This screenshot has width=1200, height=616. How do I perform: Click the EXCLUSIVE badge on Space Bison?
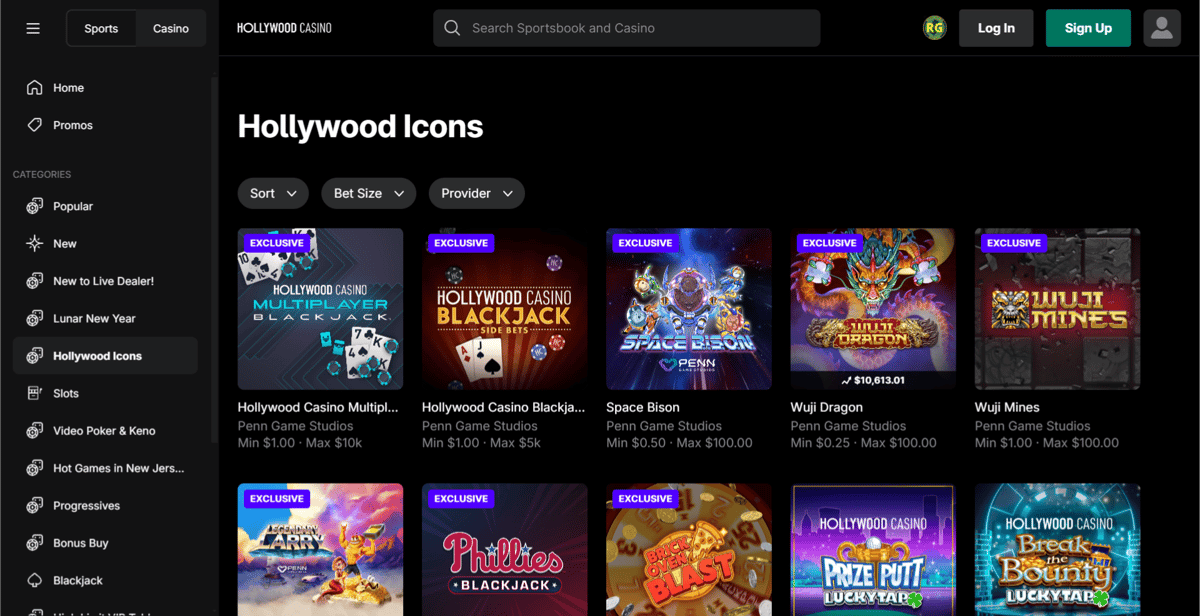click(645, 243)
